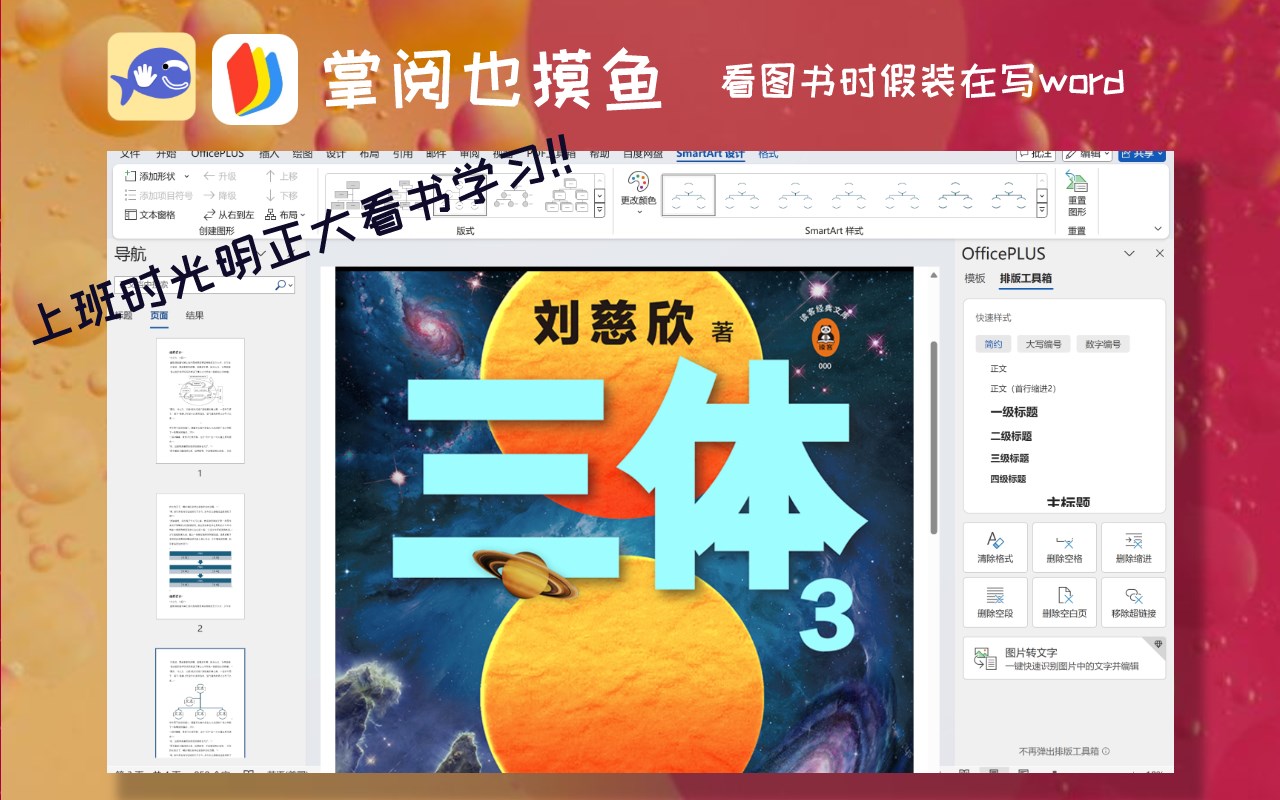Open the Layout (布局) dropdown in ribbon
The height and width of the screenshot is (800, 1280).
click(285, 215)
